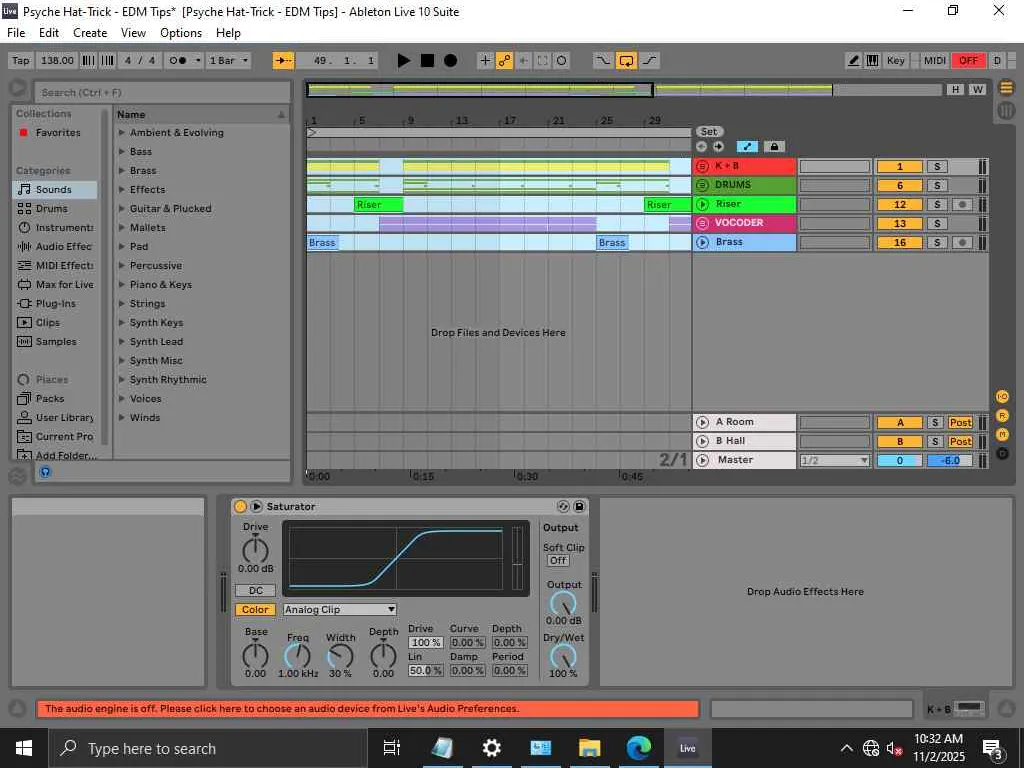Image resolution: width=1024 pixels, height=768 pixels.
Task: Open Key Map Mode
Action: pos(895,61)
